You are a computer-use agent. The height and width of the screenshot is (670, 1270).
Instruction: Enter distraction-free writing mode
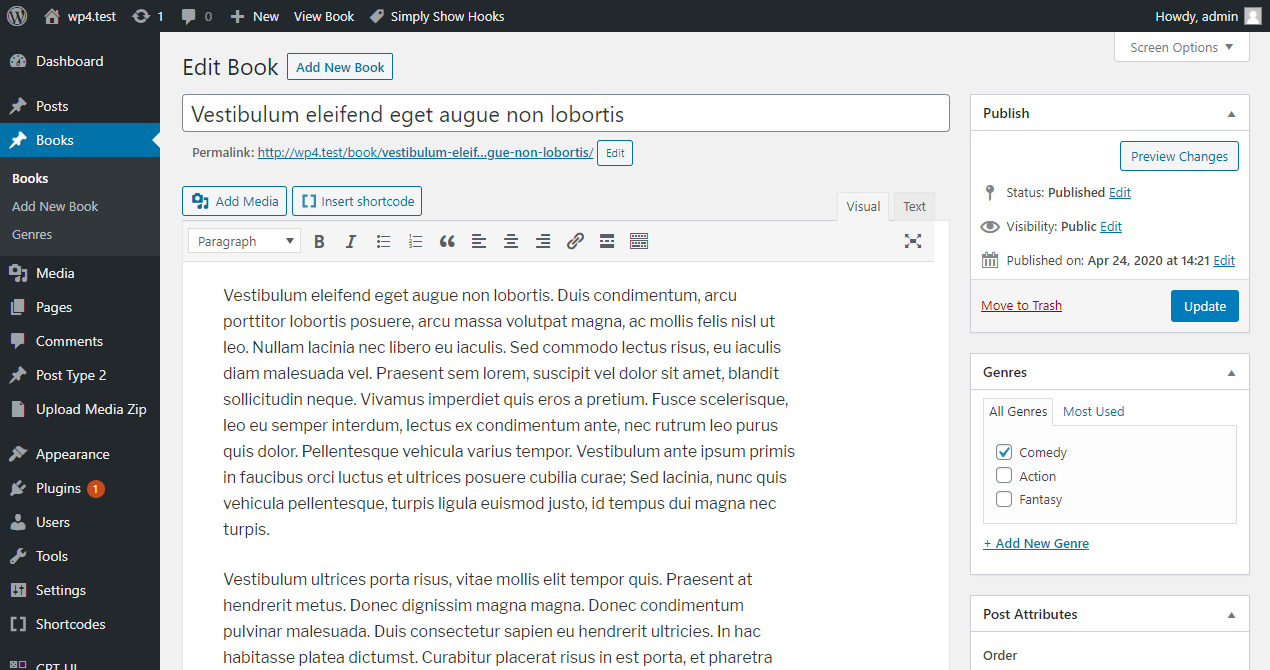pyautogui.click(x=912, y=241)
